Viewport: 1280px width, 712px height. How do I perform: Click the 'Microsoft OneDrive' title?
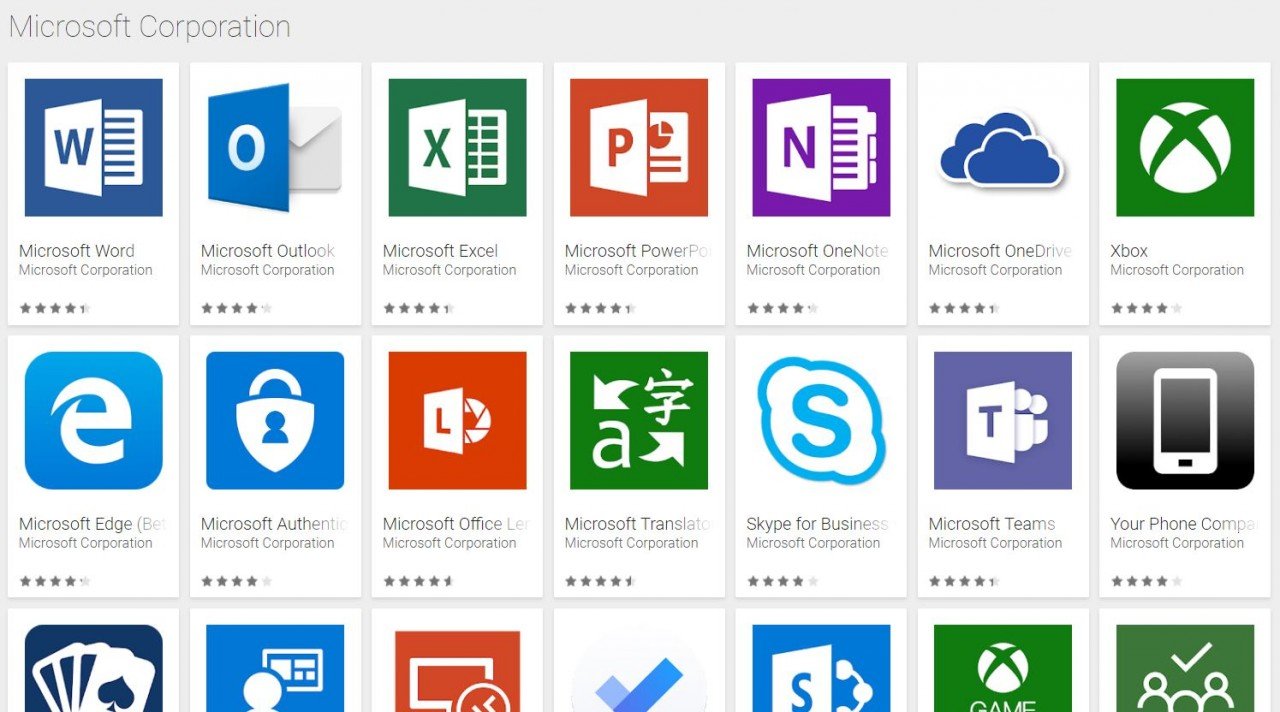click(x=1000, y=251)
